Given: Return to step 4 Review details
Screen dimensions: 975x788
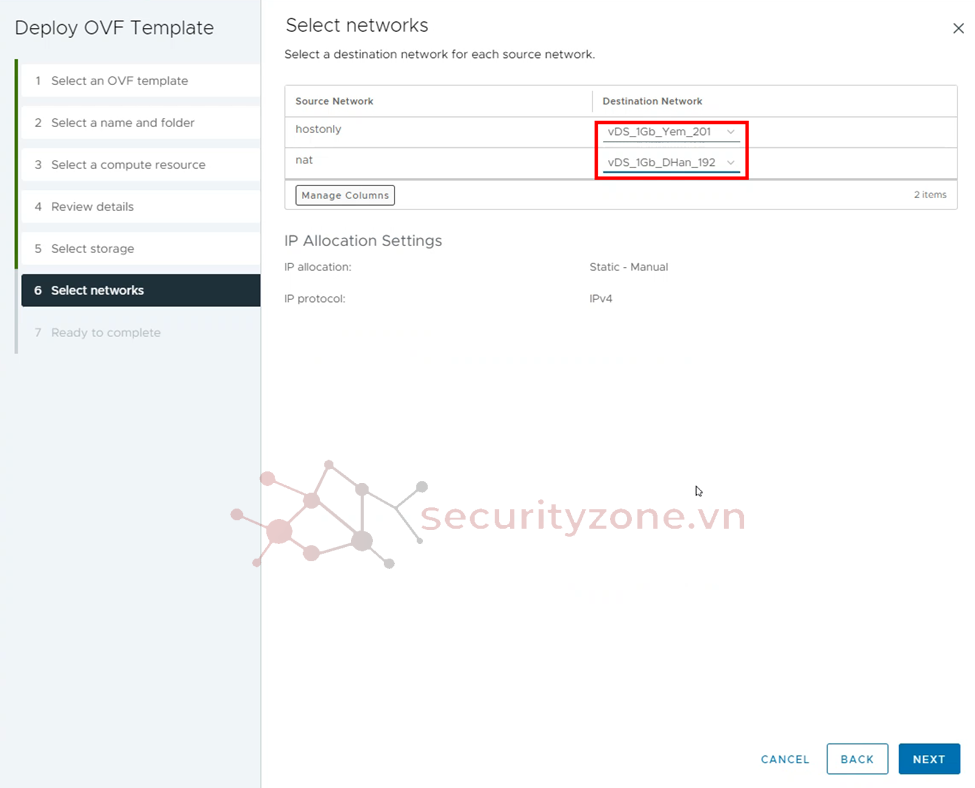Looking at the screenshot, I should (92, 207).
